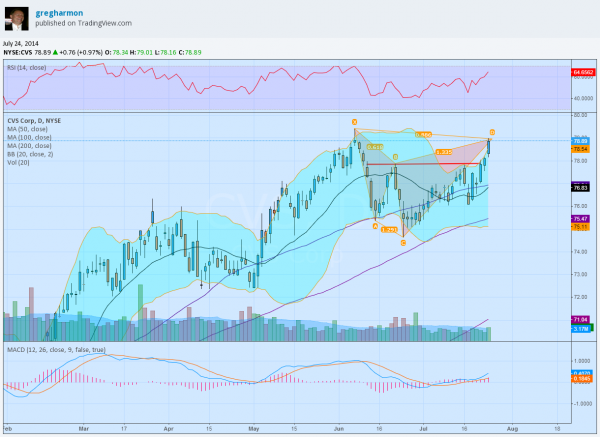Click the Apr label on time axis
Screen dimensions: 600x437
pyautogui.click(x=168, y=429)
